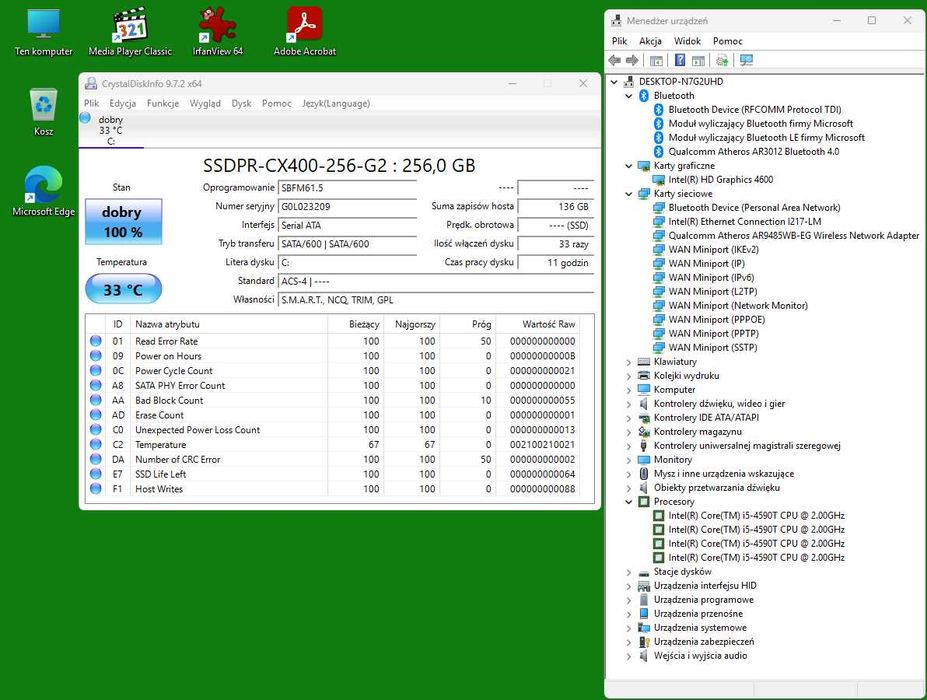This screenshot has height=700, width=927.
Task: Click the Wartość Raw column header
Action: click(x=537, y=324)
